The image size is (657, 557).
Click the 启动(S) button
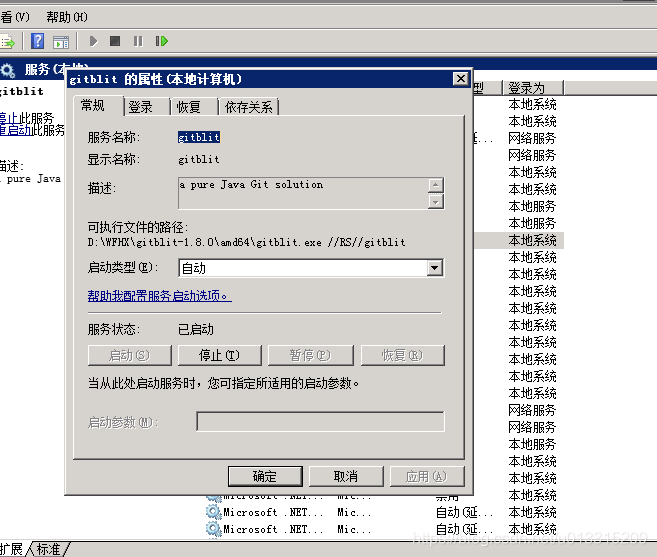pyautogui.click(x=129, y=355)
